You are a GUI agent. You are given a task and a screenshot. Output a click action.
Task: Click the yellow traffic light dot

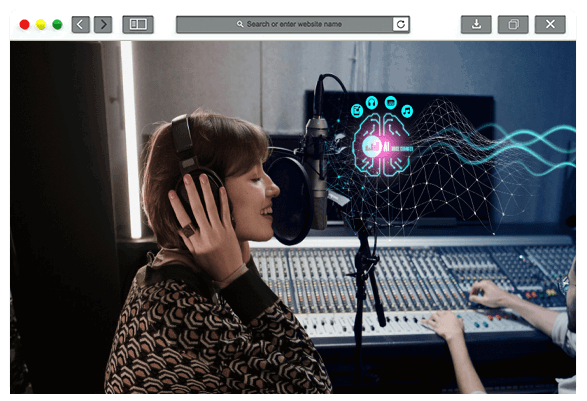[x=41, y=25]
